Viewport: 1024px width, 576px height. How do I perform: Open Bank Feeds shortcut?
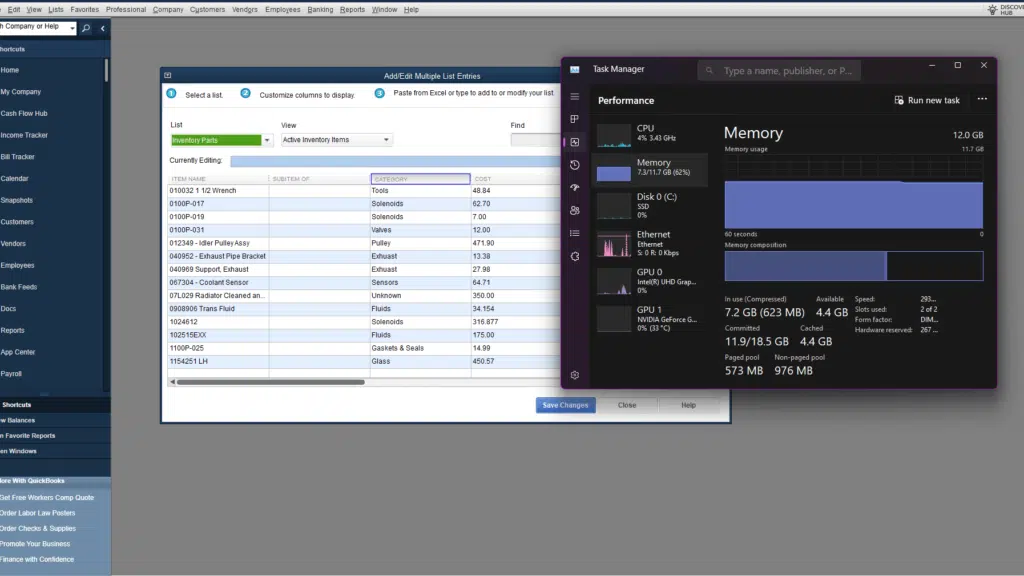(x=19, y=287)
